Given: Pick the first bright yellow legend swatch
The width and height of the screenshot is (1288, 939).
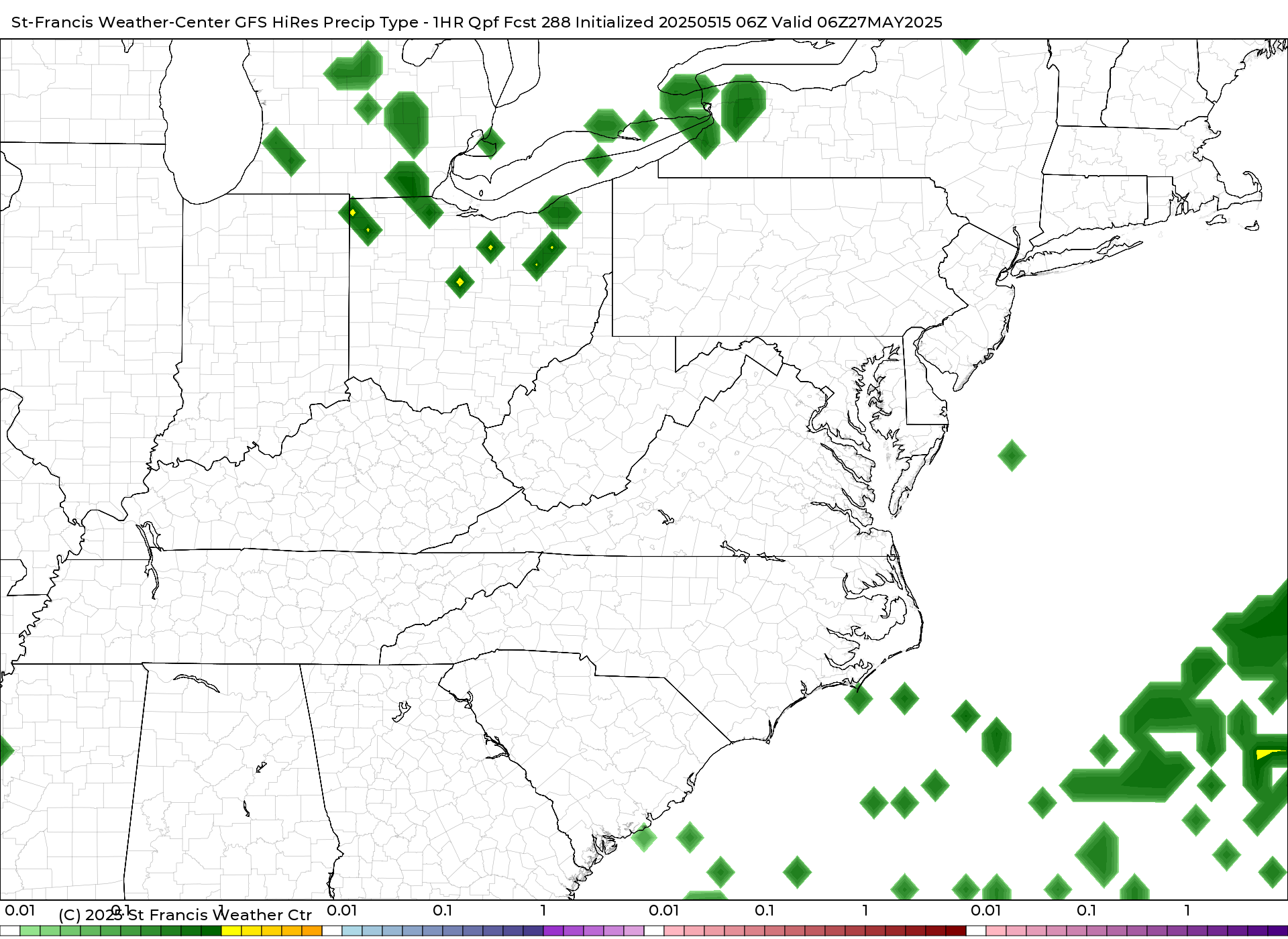Looking at the screenshot, I should (x=231, y=931).
